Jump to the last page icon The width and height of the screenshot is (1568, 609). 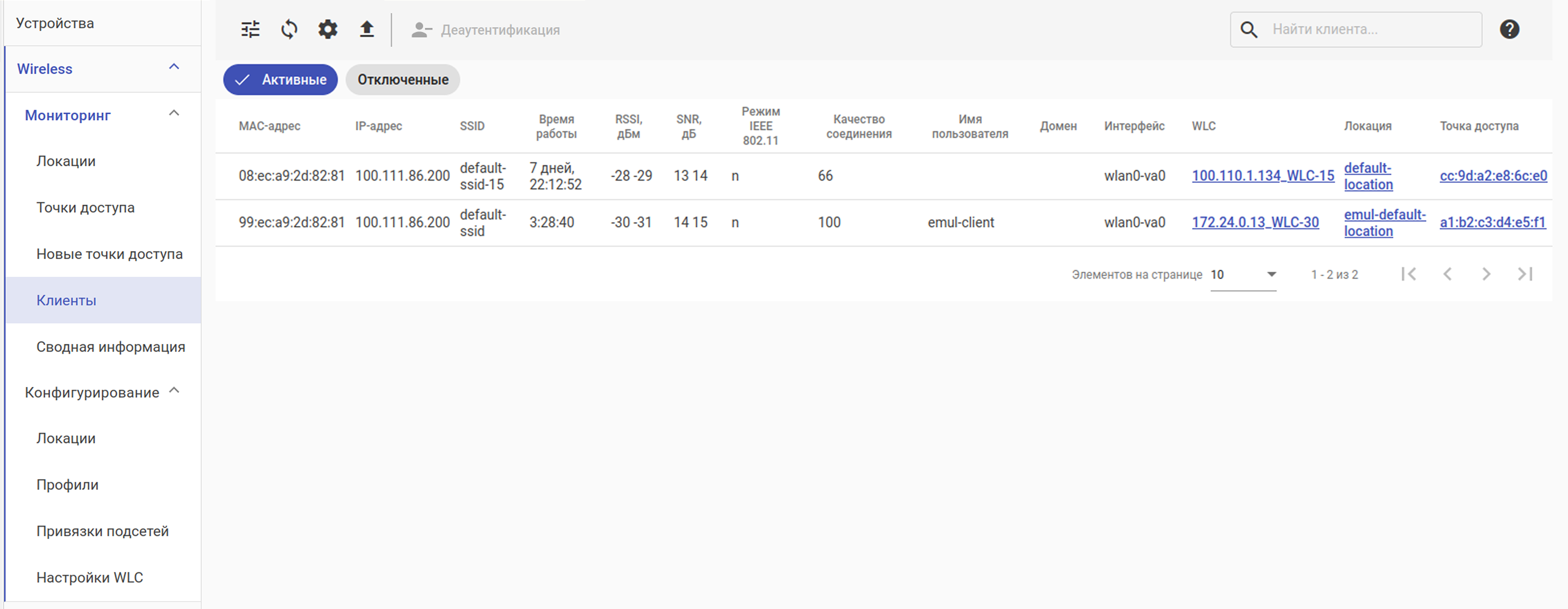pyautogui.click(x=1525, y=274)
